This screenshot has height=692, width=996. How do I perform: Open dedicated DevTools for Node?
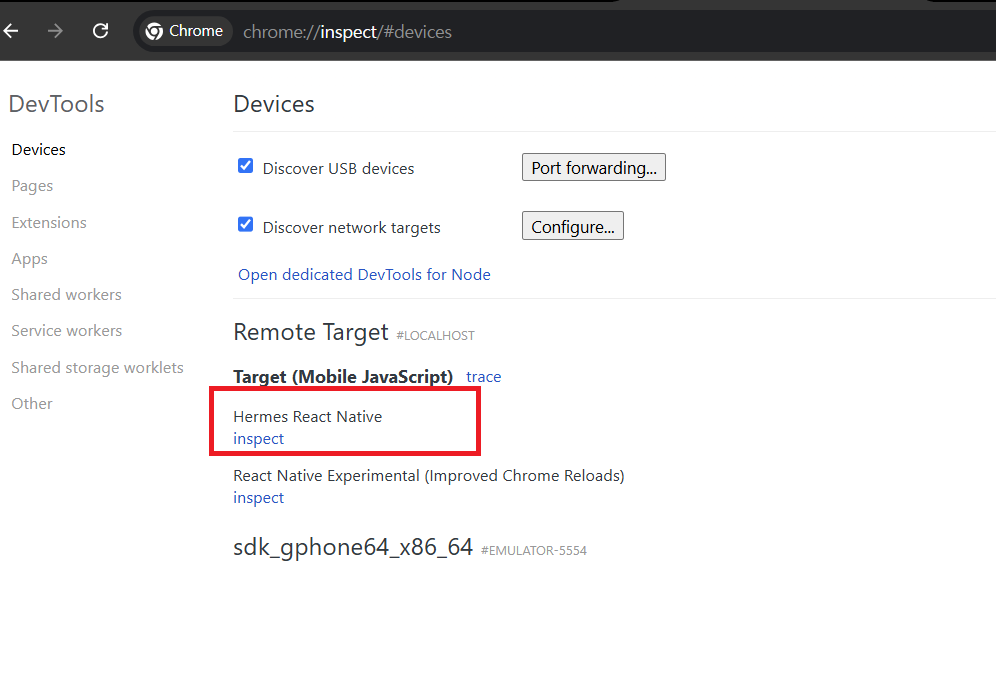pyautogui.click(x=364, y=275)
